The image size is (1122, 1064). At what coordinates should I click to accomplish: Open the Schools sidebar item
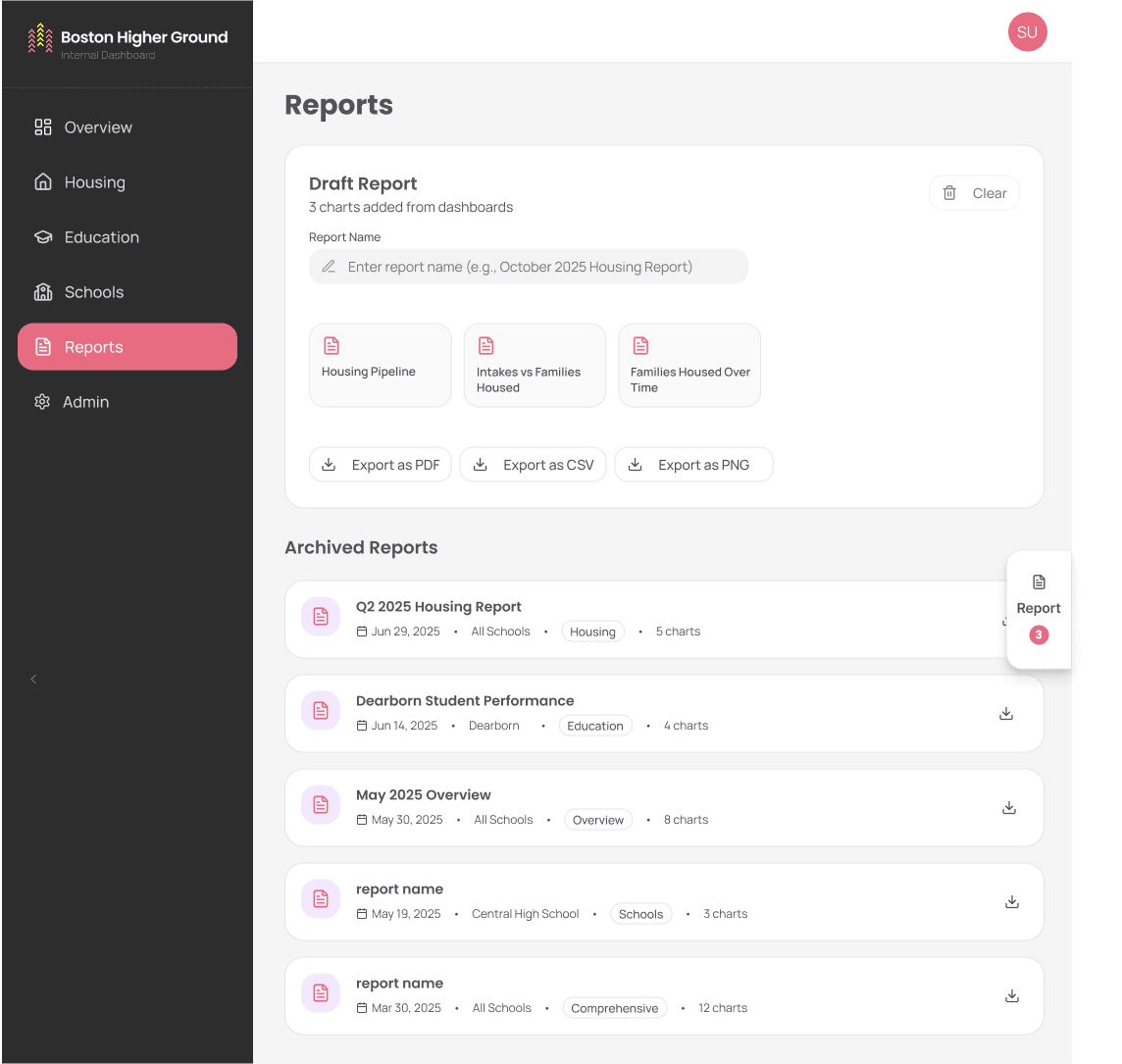93,292
